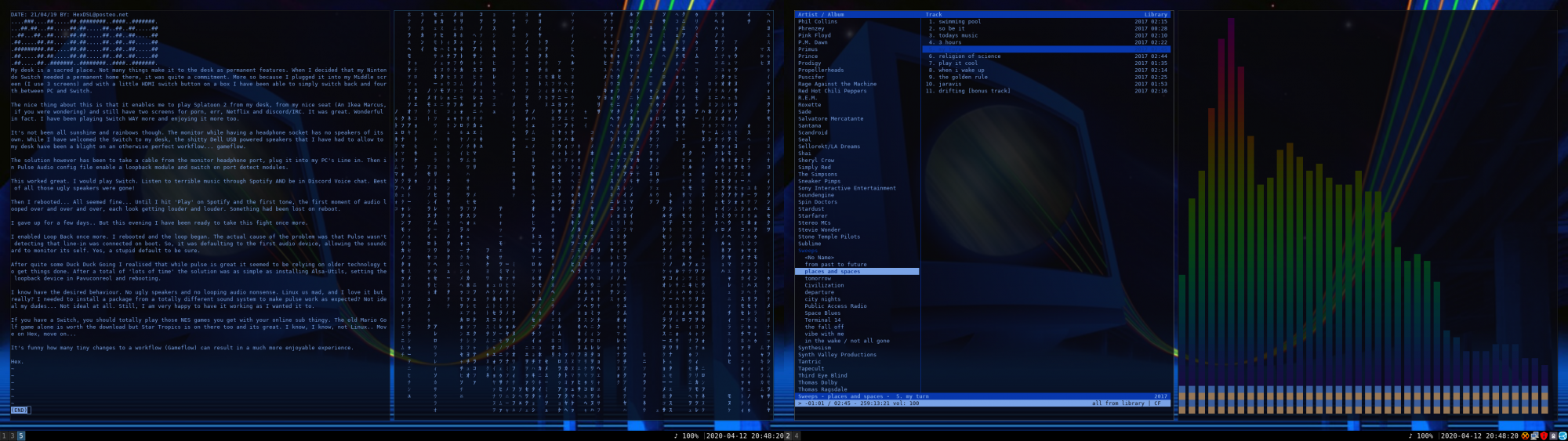Open the blue globe tray icon

[1563, 436]
